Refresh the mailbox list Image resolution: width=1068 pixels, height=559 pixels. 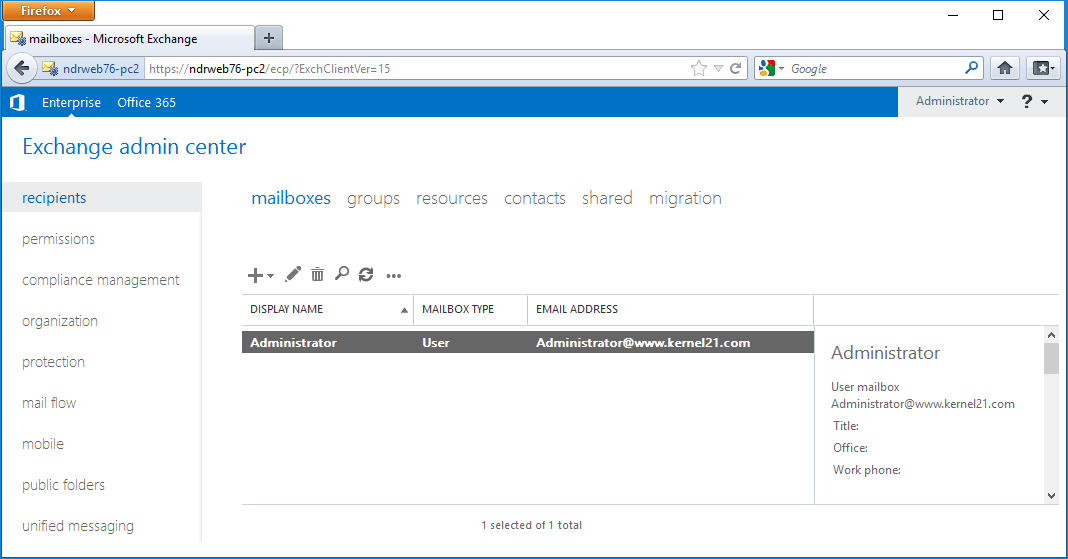pyautogui.click(x=366, y=274)
